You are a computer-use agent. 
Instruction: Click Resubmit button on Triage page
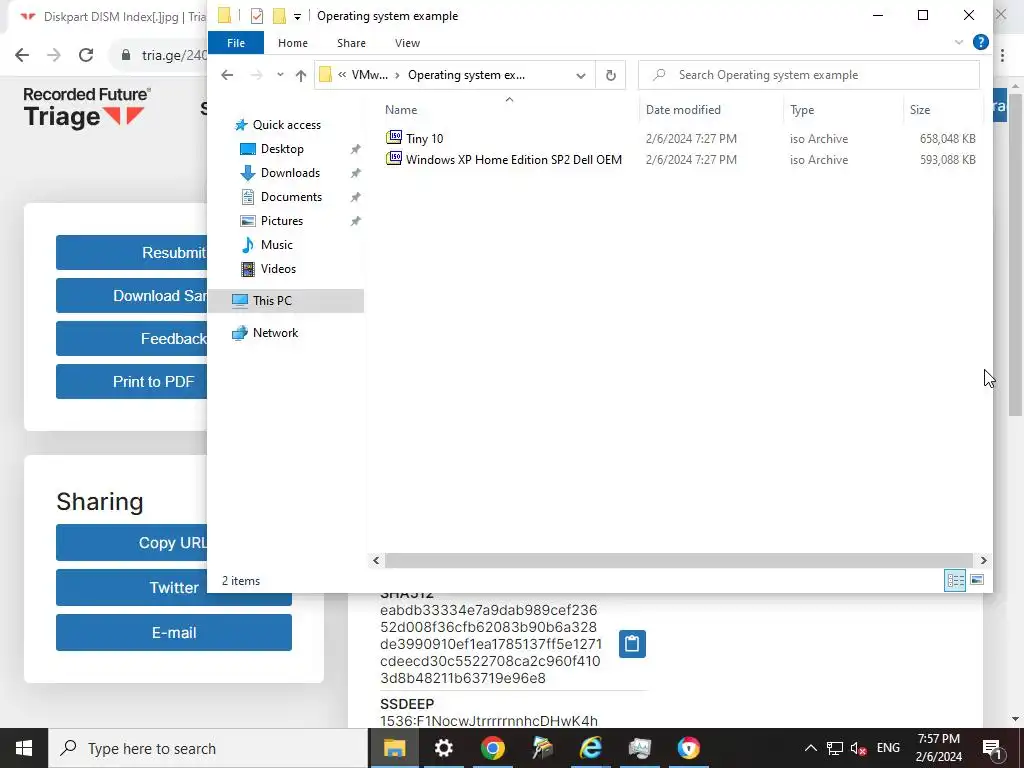[131, 253]
